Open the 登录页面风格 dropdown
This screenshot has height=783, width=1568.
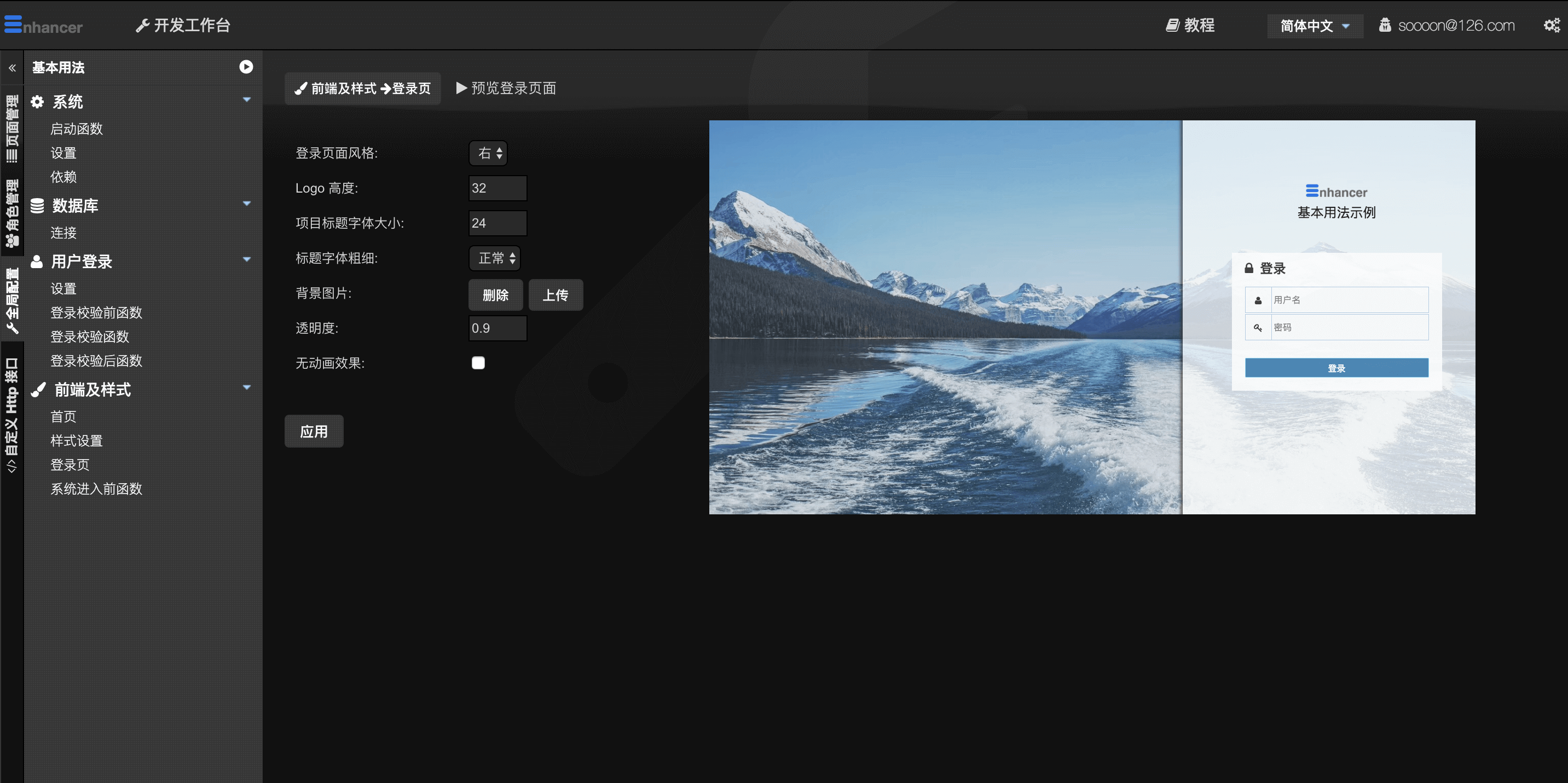click(x=489, y=153)
